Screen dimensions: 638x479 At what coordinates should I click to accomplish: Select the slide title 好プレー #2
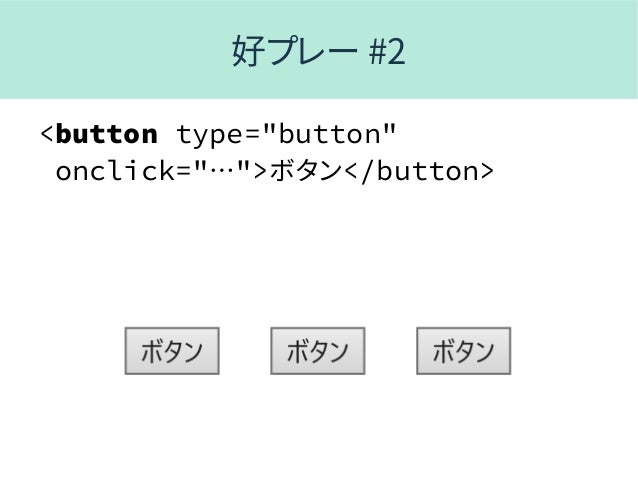pos(319,51)
